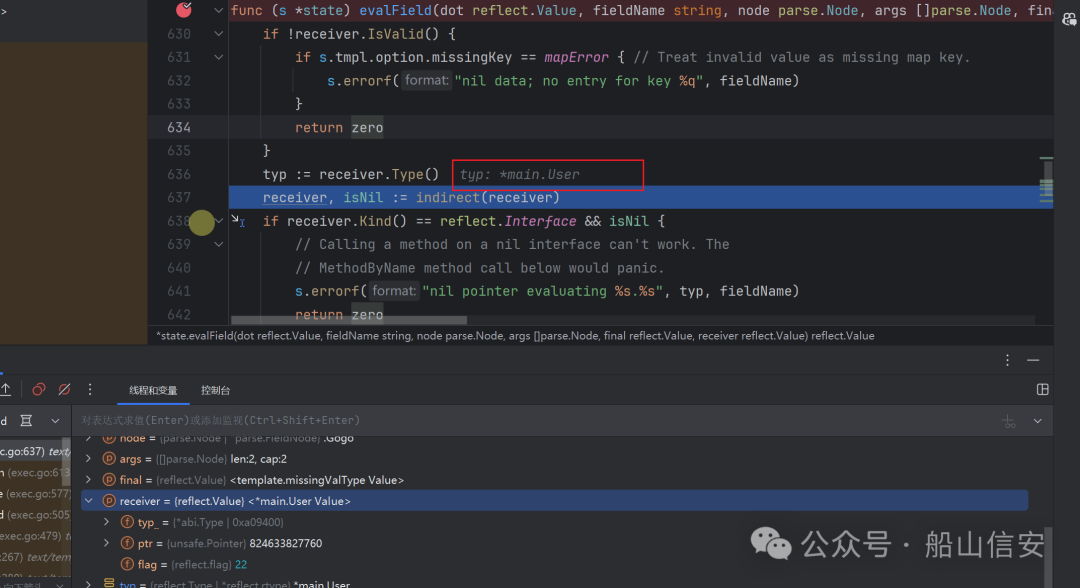Collapse the receiver variable node
The image size is (1080, 588).
point(88,501)
